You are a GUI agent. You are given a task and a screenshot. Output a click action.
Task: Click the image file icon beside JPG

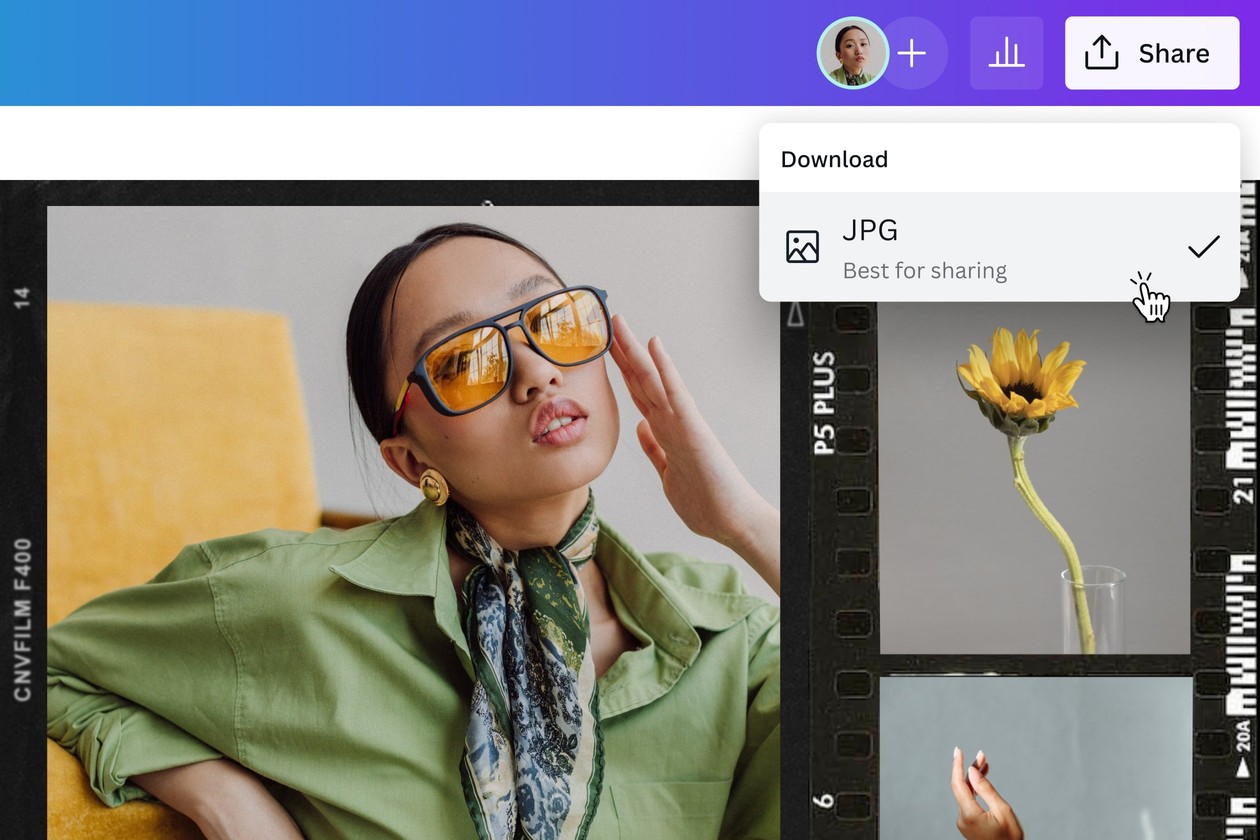pos(802,247)
